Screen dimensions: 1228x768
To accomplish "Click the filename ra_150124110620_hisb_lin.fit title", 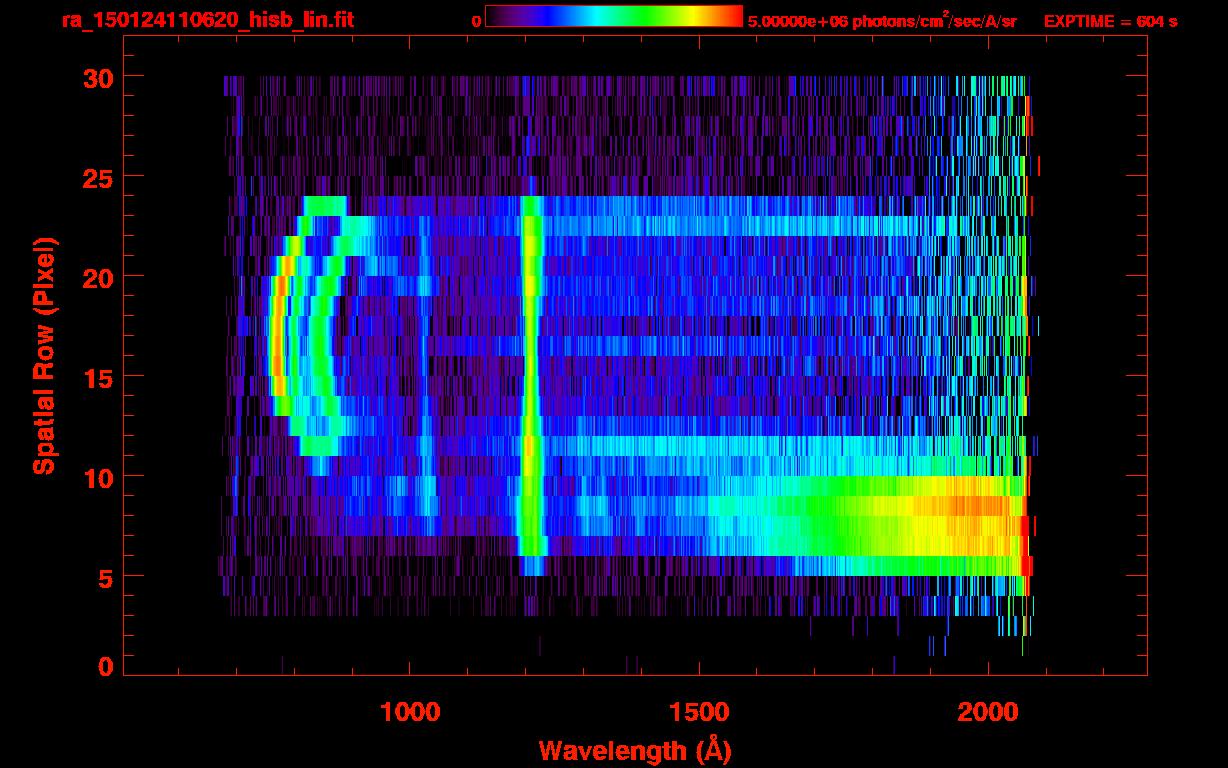I will pyautogui.click(x=207, y=20).
